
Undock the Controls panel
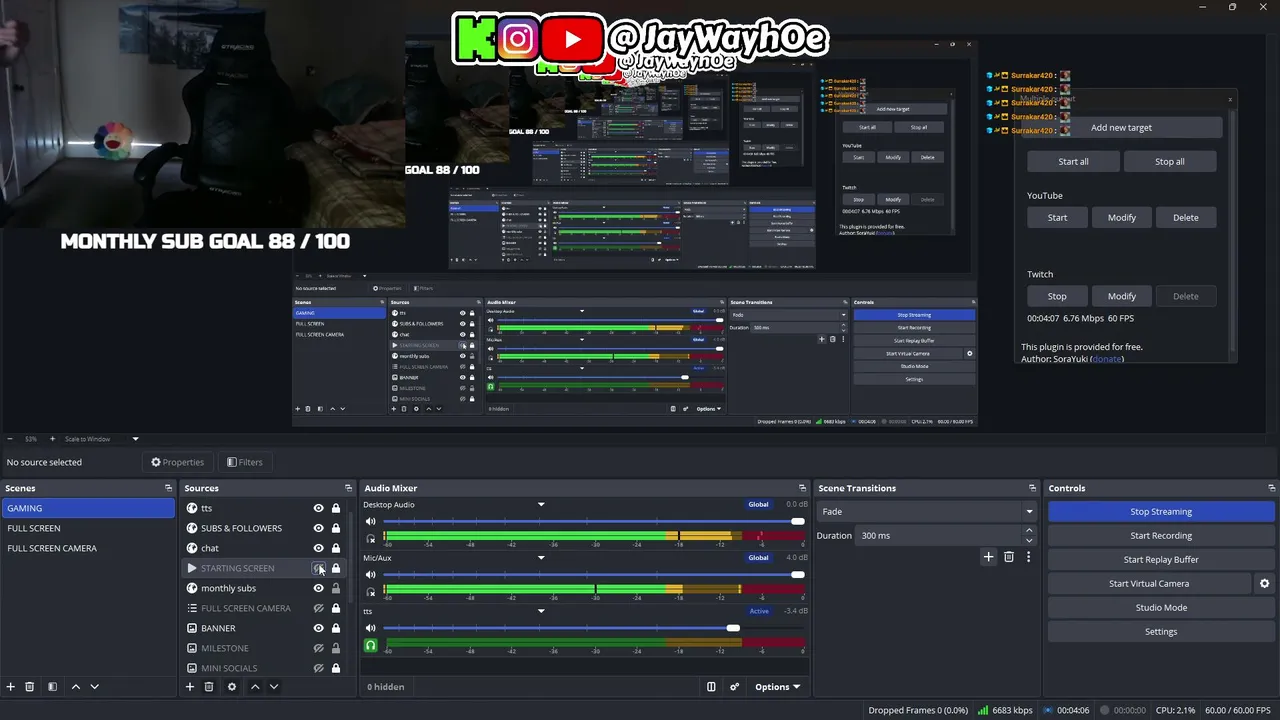pos(1269,488)
